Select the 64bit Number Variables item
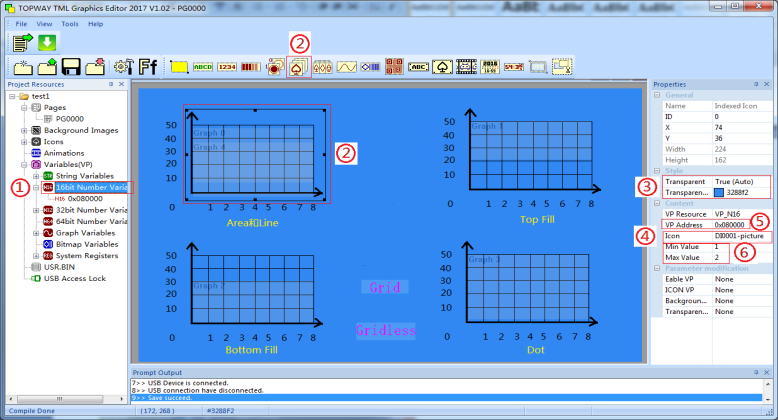 (91, 222)
